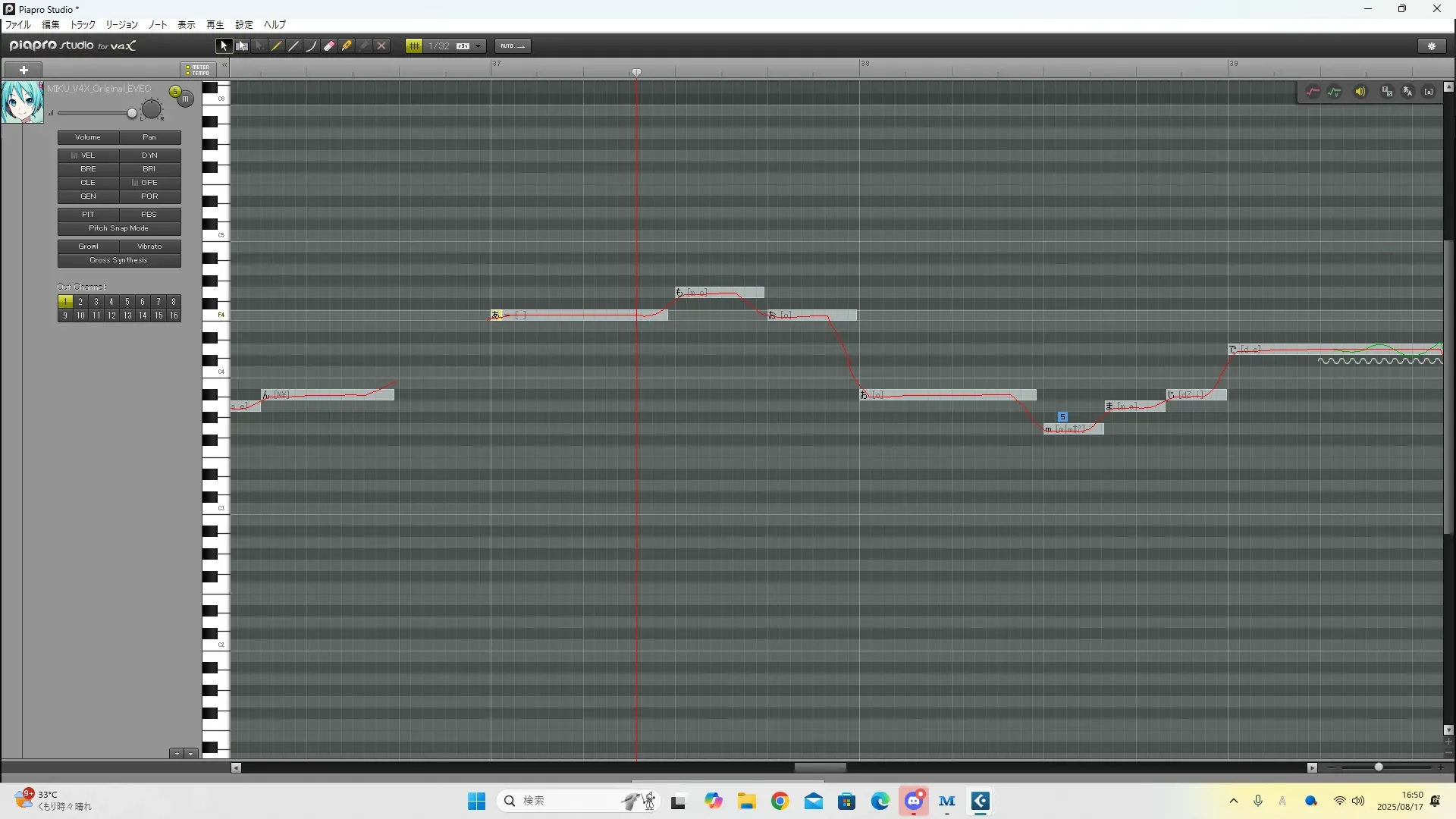Pick the curve drawing tool

coord(311,46)
